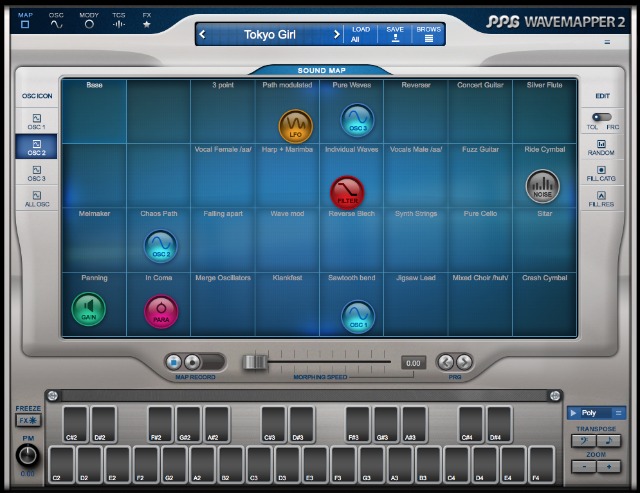Click the Pure Cello map cell
Image resolution: width=640 pixels, height=493 pixels.
pos(480,240)
